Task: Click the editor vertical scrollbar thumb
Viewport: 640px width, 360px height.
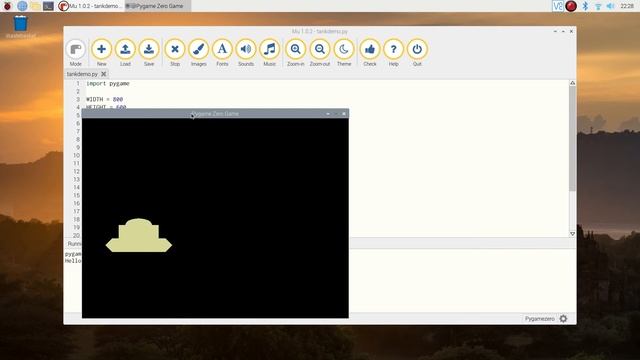Action: (573, 138)
